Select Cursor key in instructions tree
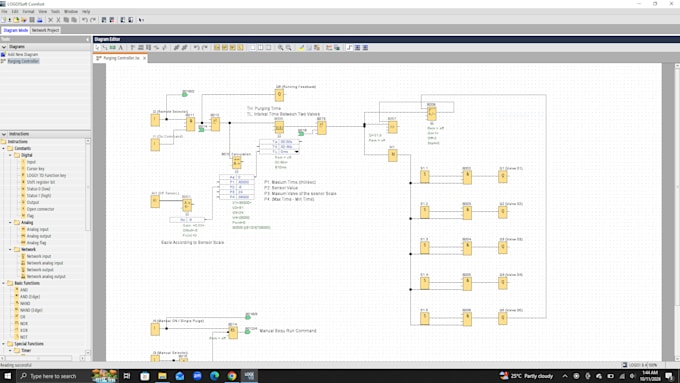The image size is (680, 383). (35, 169)
